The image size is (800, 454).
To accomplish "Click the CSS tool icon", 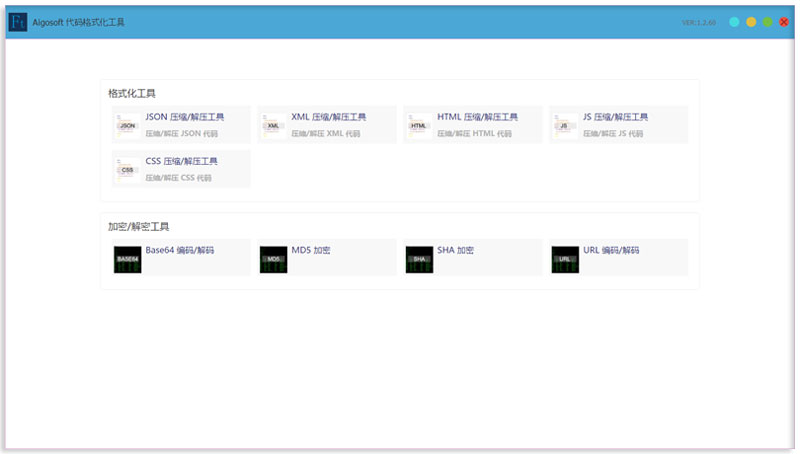I will pos(128,169).
